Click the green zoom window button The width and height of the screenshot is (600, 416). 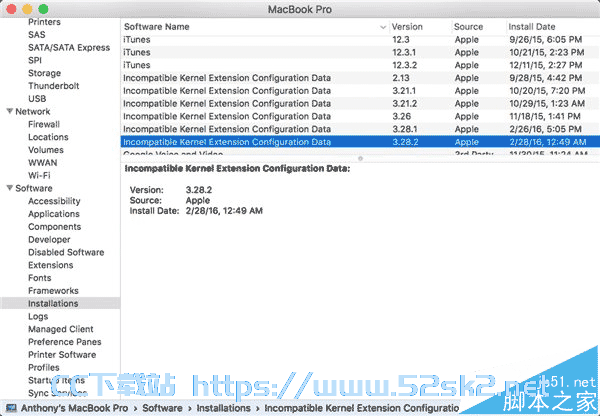(43, 9)
